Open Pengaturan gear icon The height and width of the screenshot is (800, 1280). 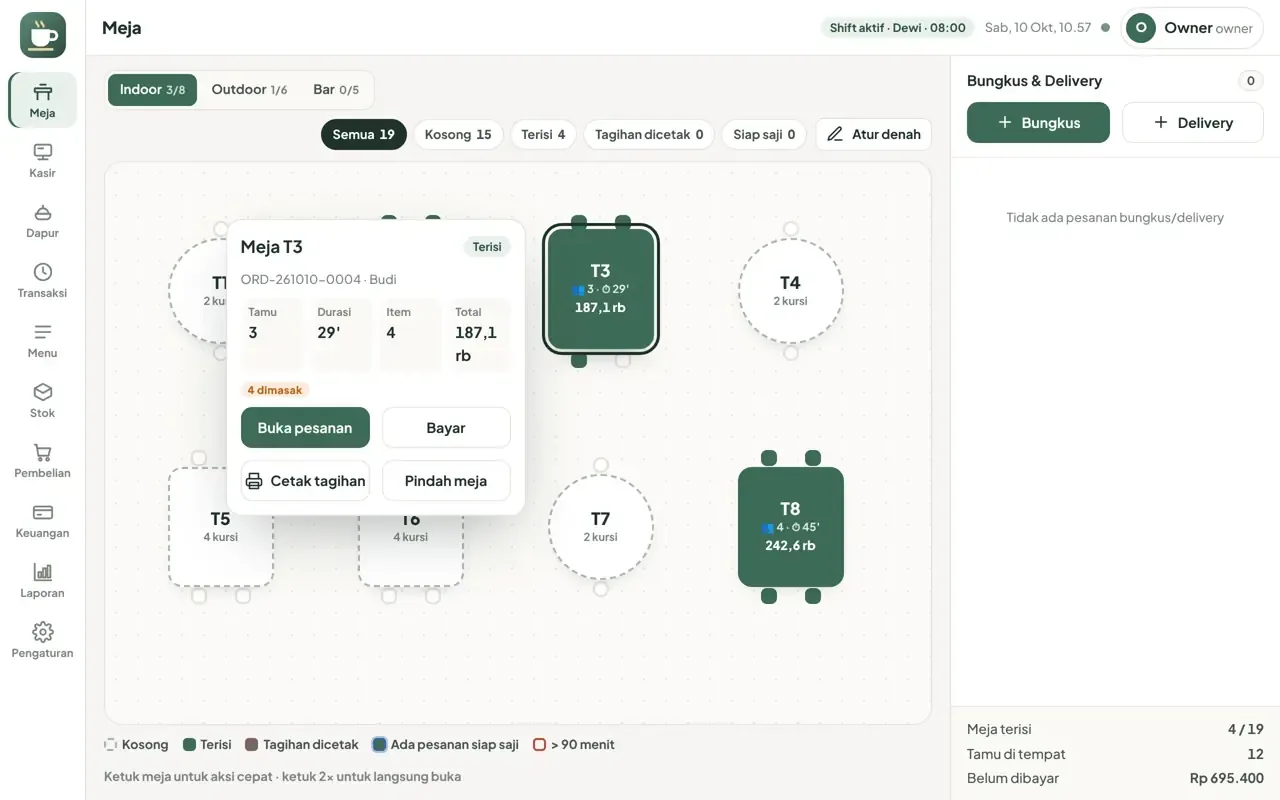[42, 632]
